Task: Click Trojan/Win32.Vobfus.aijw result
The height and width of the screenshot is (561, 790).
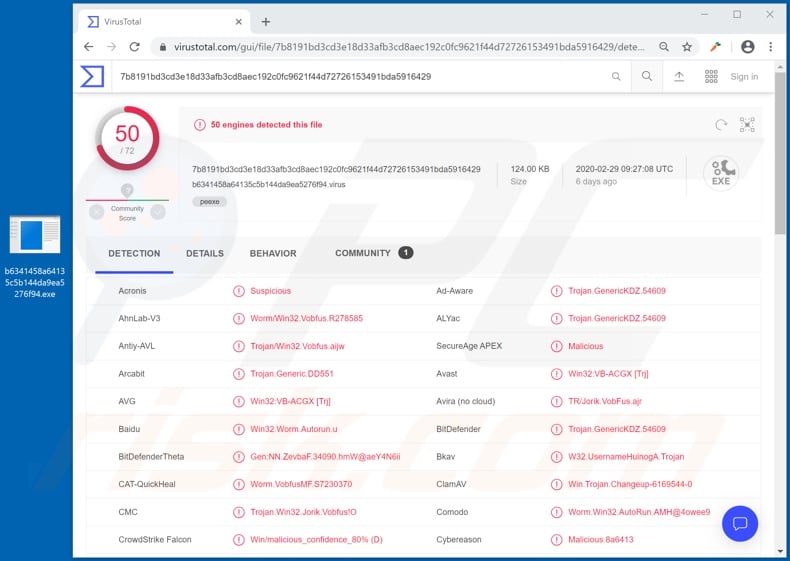Action: [x=297, y=346]
